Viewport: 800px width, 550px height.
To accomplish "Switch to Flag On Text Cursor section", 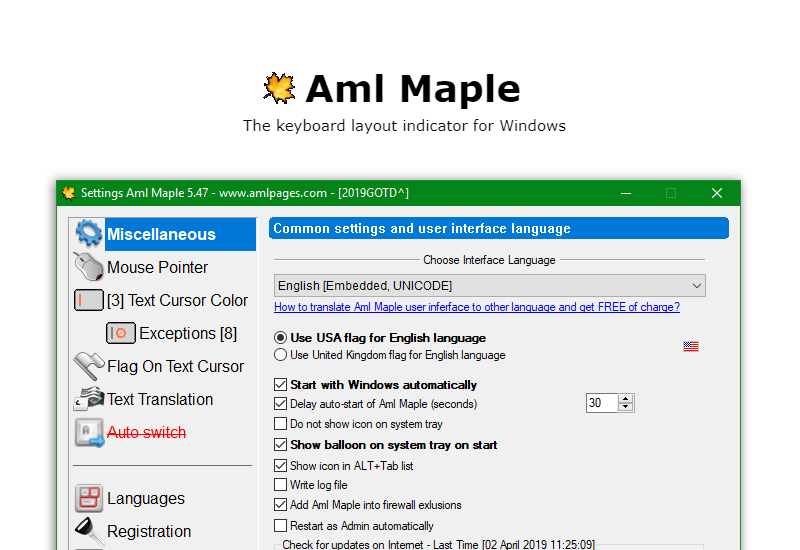I will pyautogui.click(x=176, y=366).
